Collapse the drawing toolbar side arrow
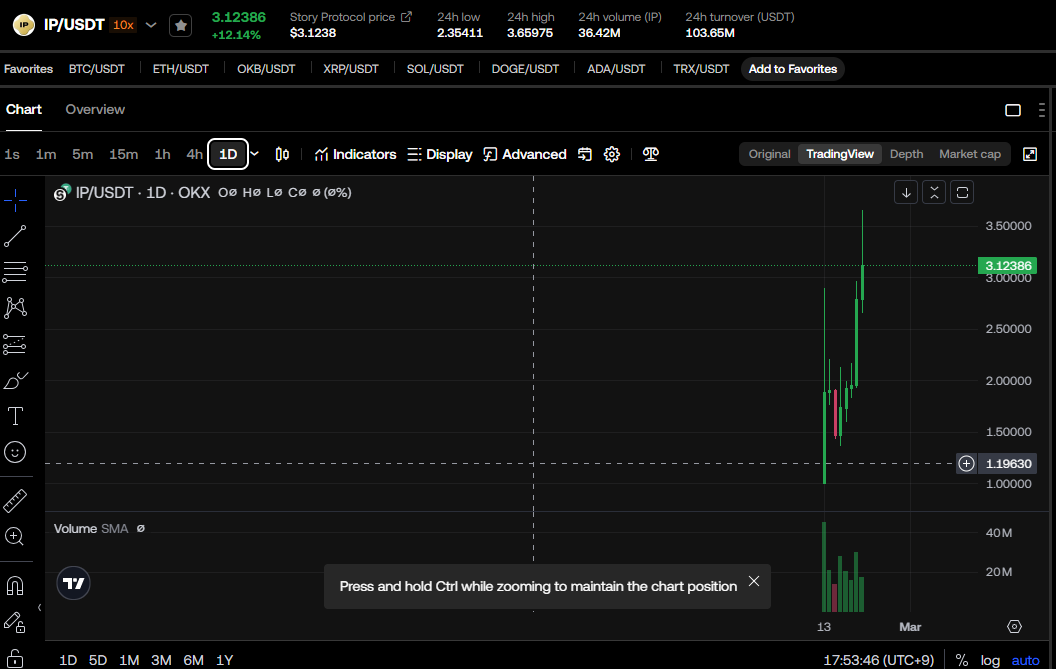This screenshot has height=669, width=1056. (x=39, y=608)
